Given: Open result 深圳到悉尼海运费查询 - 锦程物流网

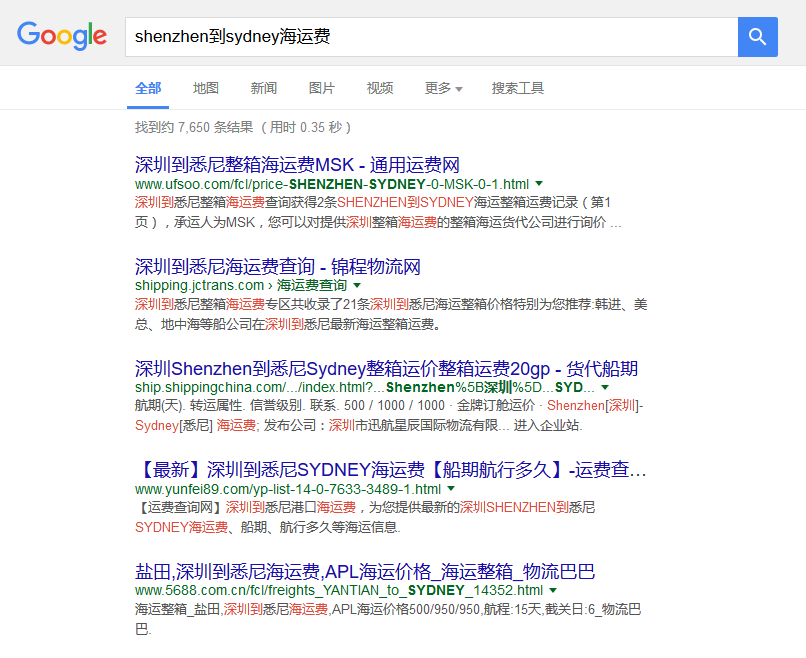Looking at the screenshot, I should click(x=277, y=266).
